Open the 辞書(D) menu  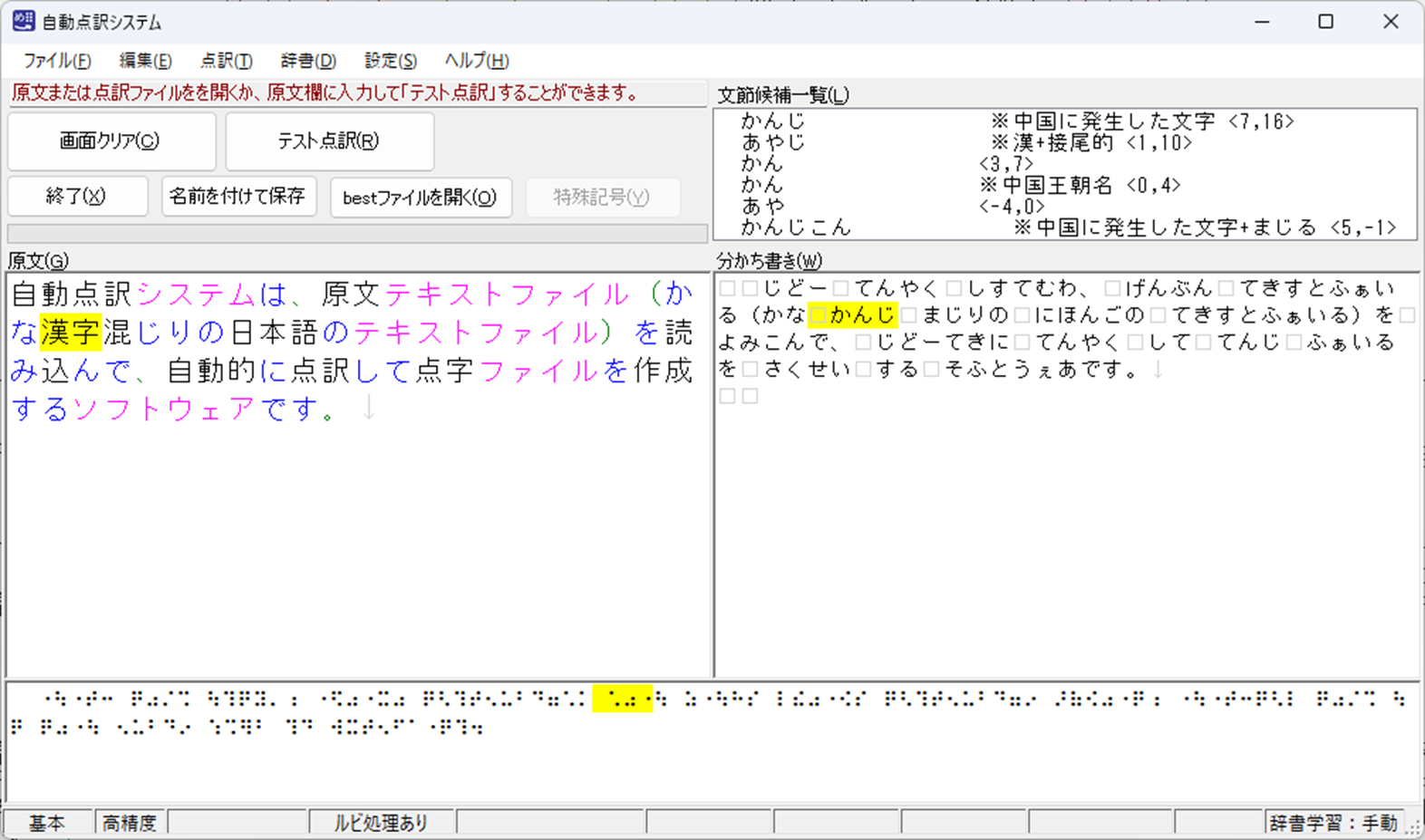point(308,61)
